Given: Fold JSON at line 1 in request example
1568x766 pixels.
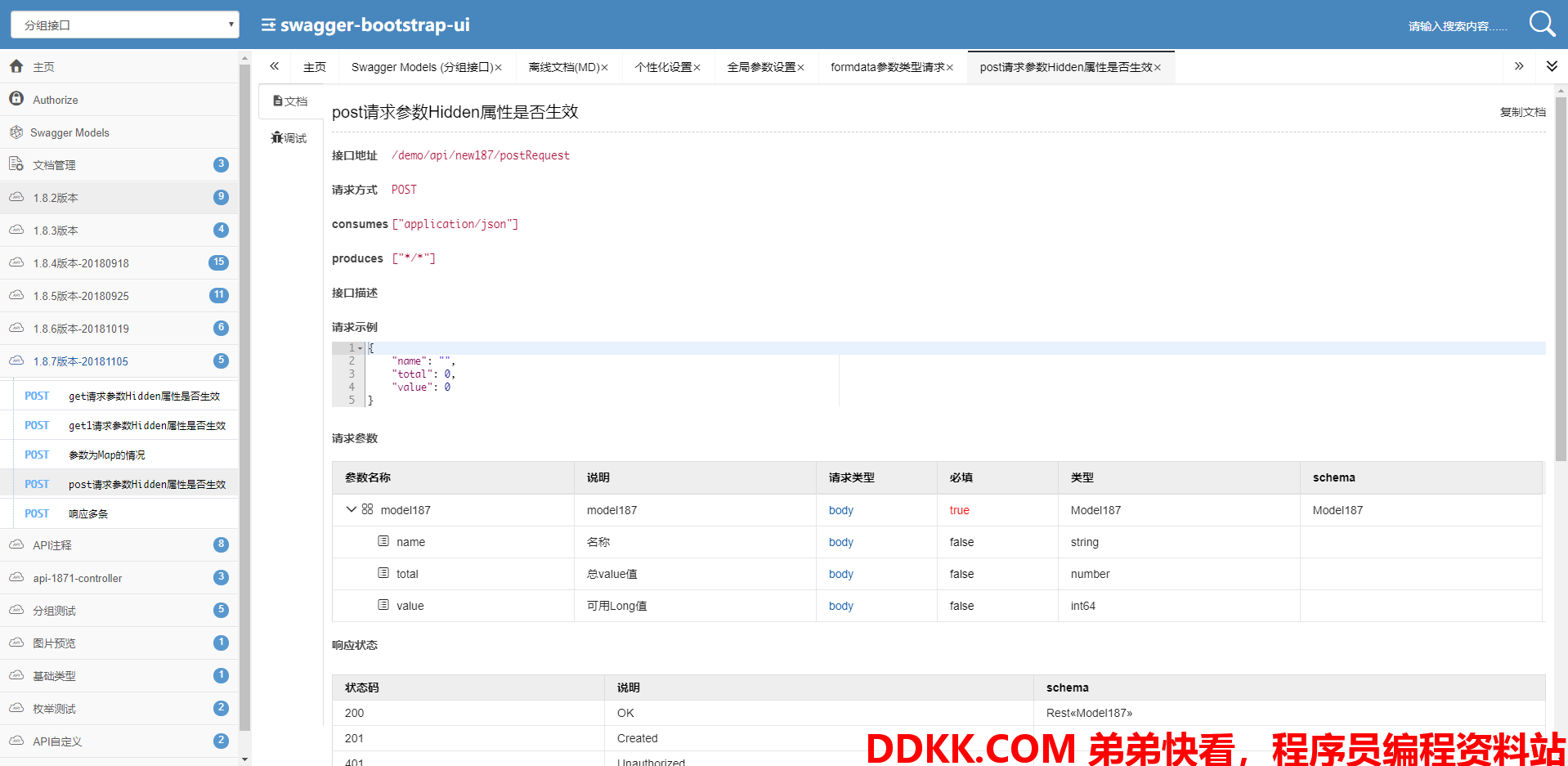Looking at the screenshot, I should (360, 348).
